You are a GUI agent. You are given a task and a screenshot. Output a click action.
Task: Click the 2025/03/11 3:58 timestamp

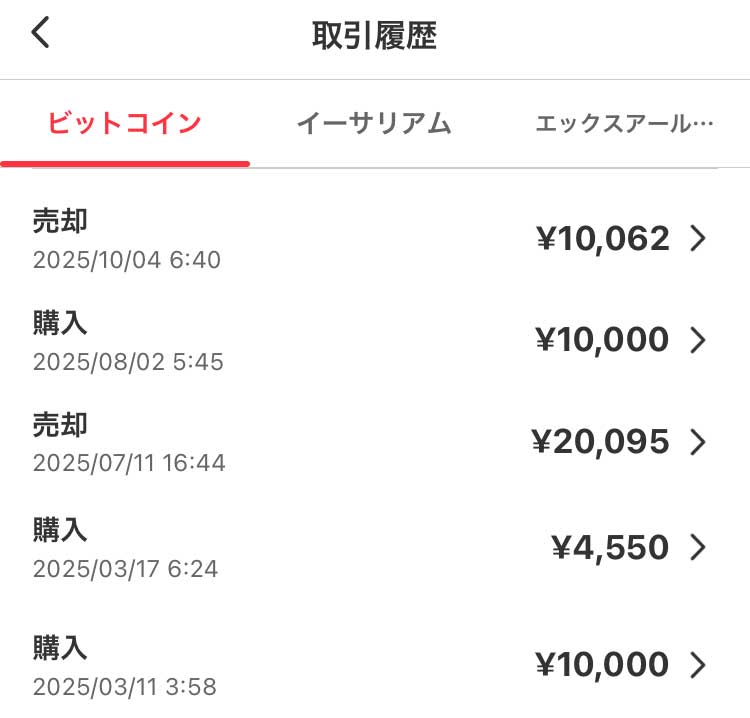click(124, 687)
